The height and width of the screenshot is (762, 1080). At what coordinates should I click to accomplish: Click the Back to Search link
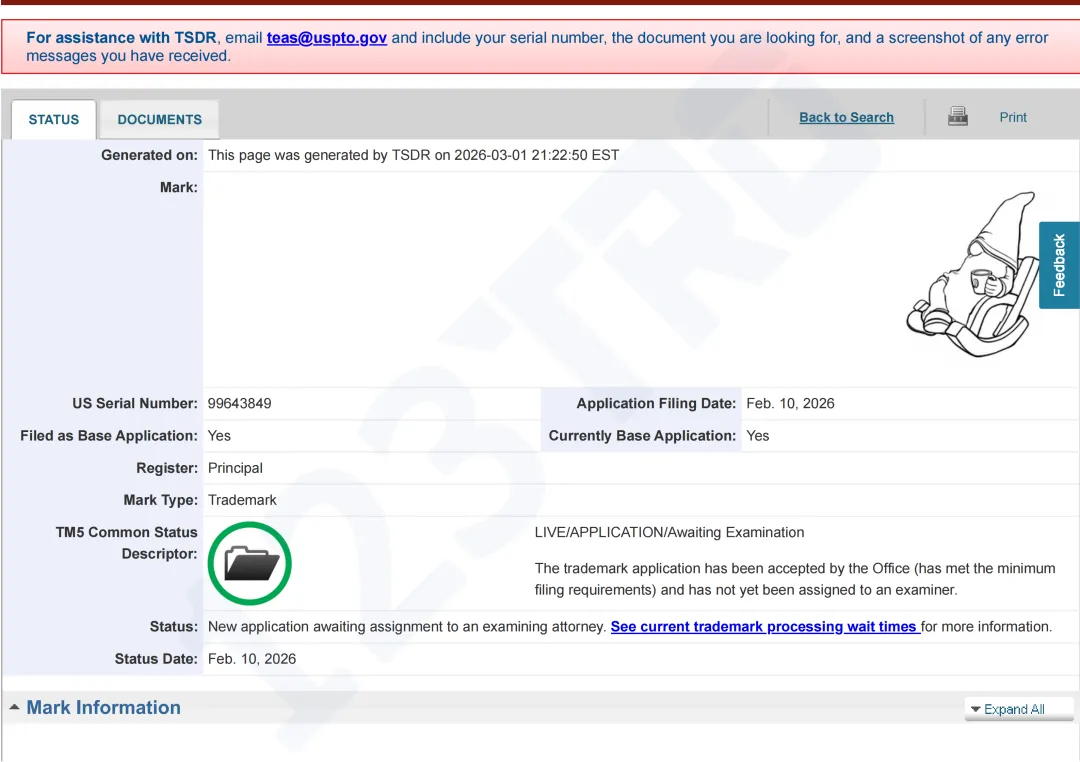tap(847, 117)
